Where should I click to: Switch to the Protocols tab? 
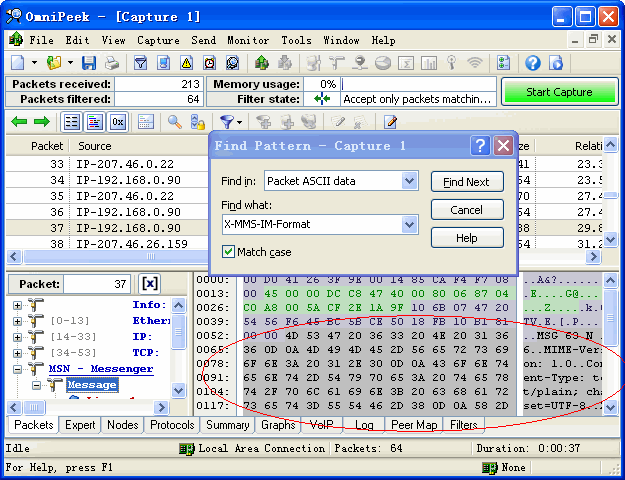pyautogui.click(x=172, y=425)
